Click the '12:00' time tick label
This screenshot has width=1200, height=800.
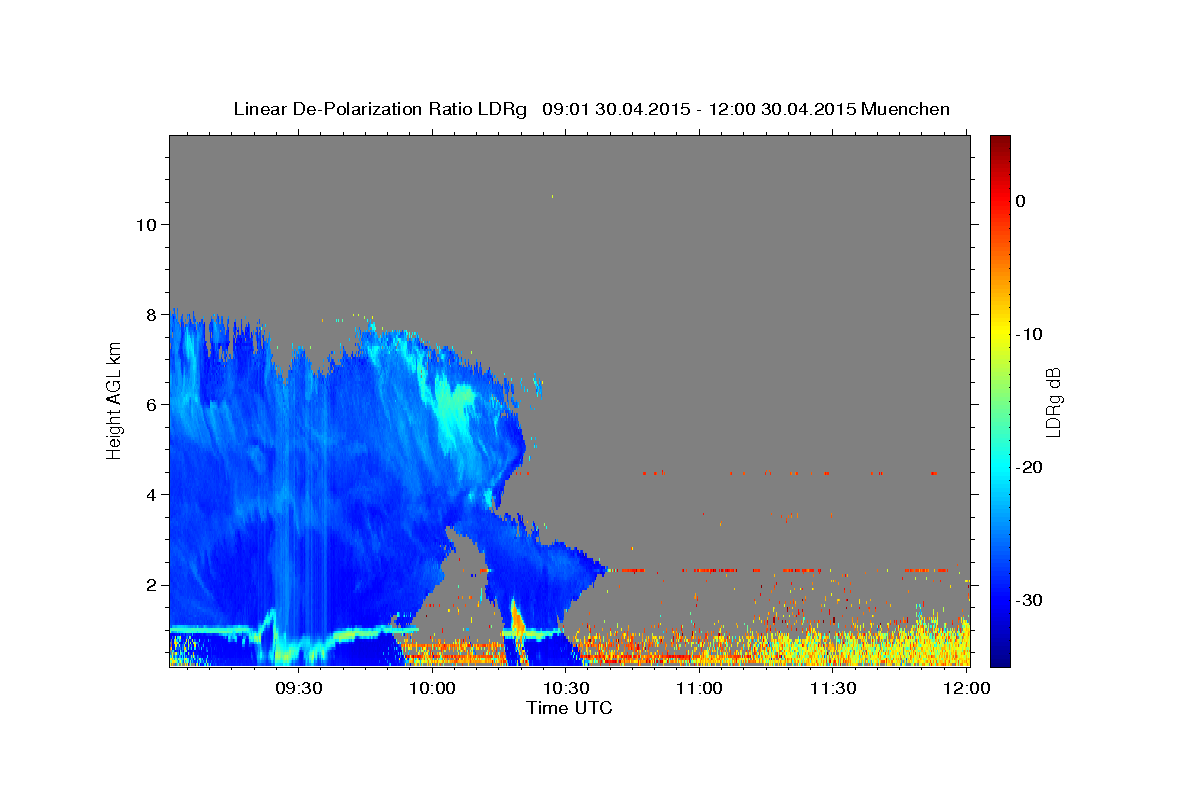click(966, 688)
